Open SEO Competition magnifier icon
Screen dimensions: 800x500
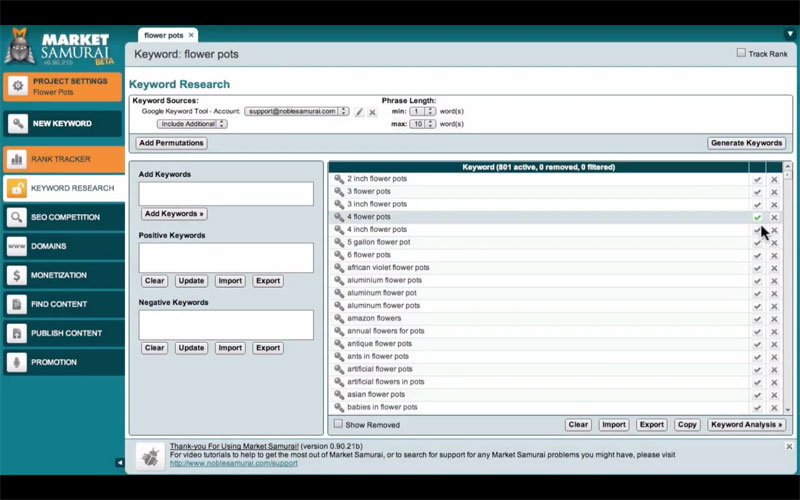[x=16, y=217]
